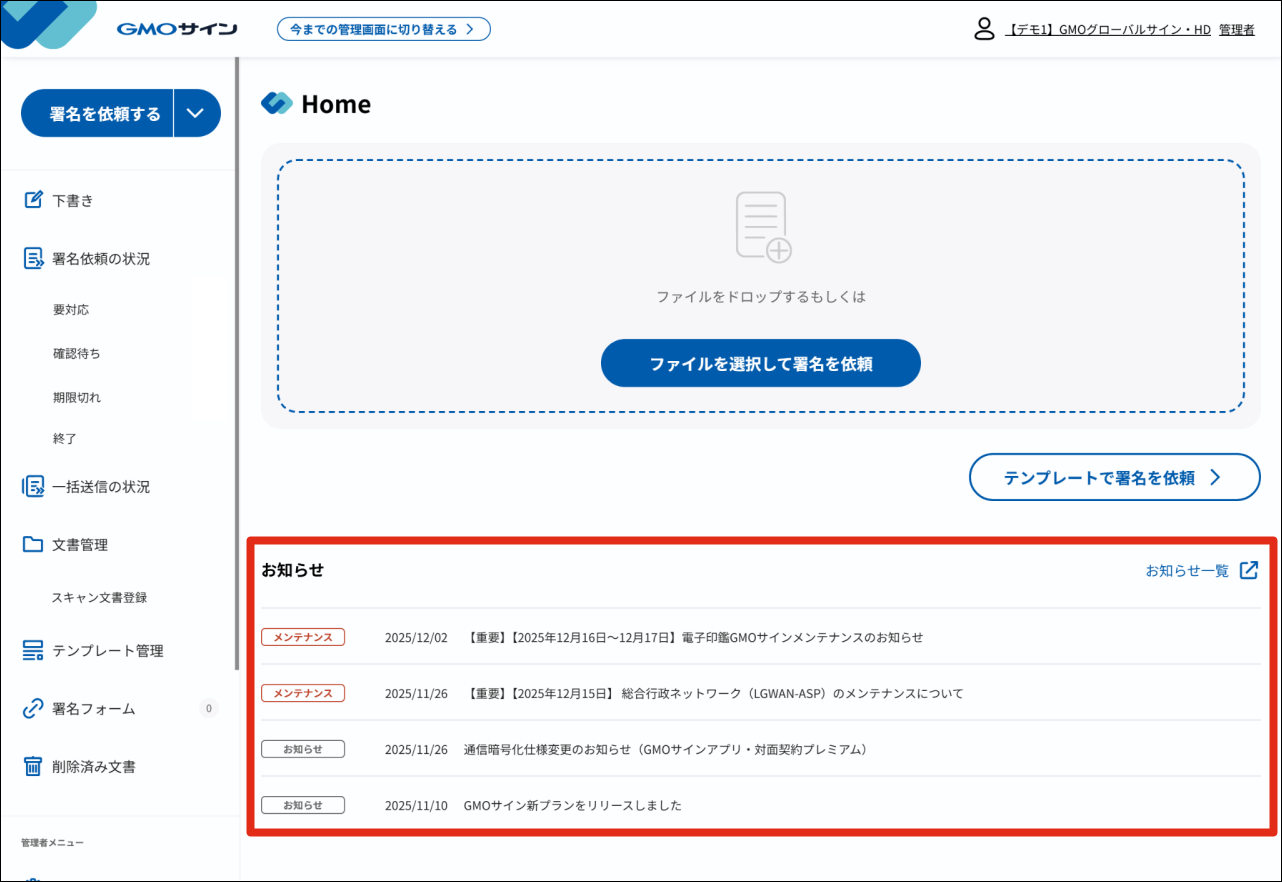Open 削除済み文書 using the trash icon

(x=31, y=766)
